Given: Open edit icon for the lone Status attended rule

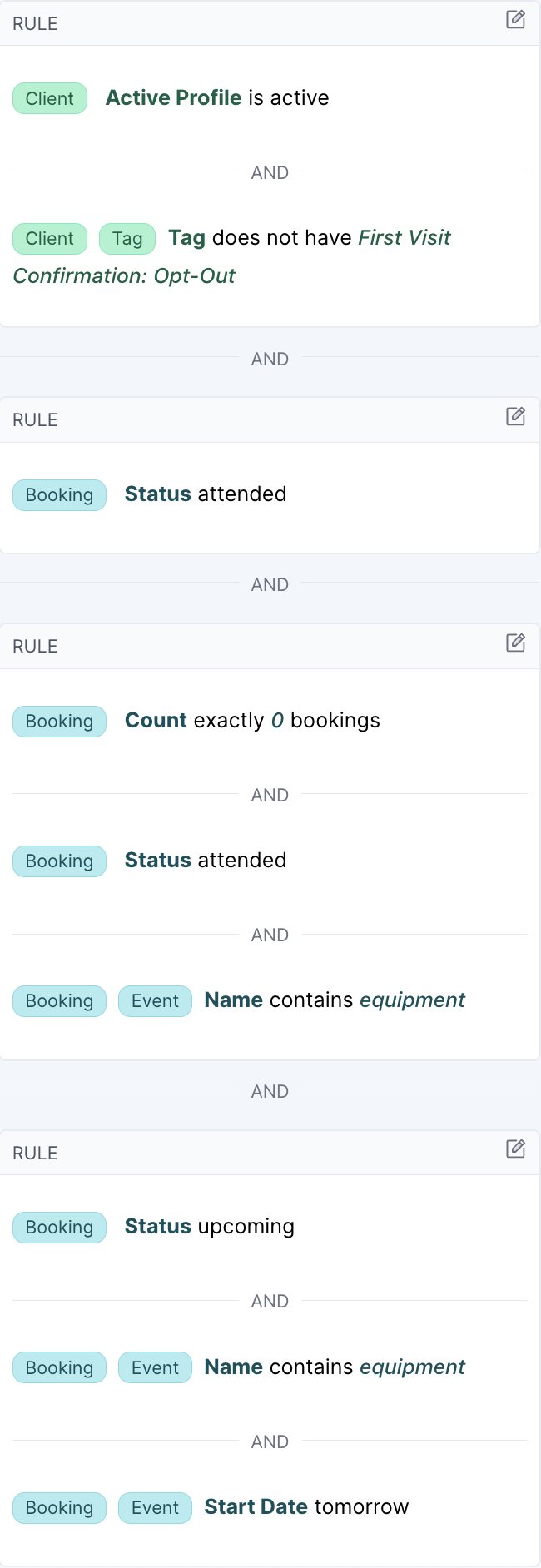Looking at the screenshot, I should [516, 416].
